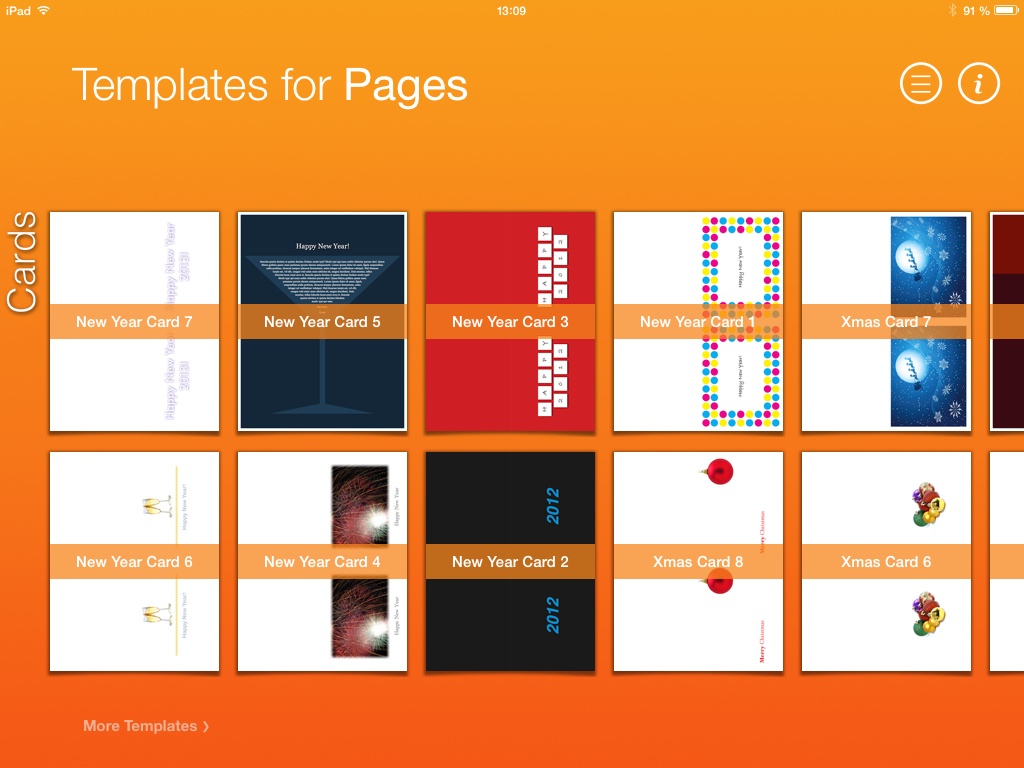Tap the Templates for Pages title
Screen dimensions: 1024x768
tap(270, 85)
